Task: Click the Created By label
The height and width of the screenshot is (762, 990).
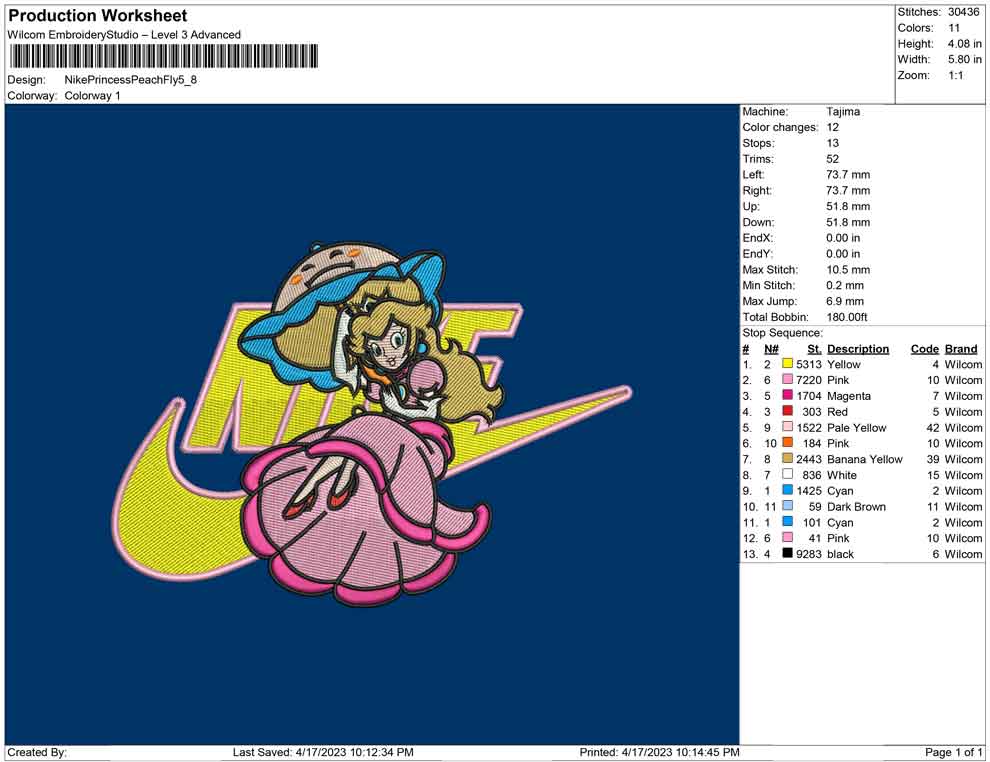Action: point(37,752)
